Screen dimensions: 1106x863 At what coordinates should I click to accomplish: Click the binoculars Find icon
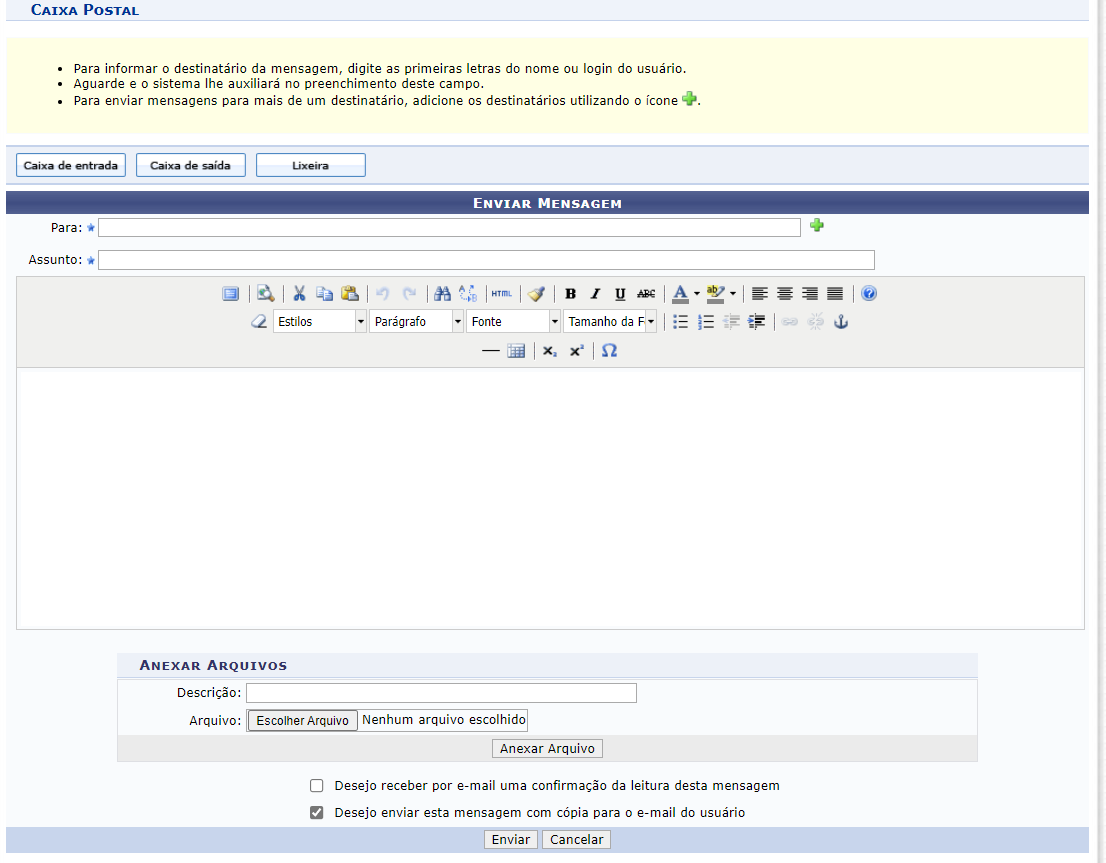point(443,294)
